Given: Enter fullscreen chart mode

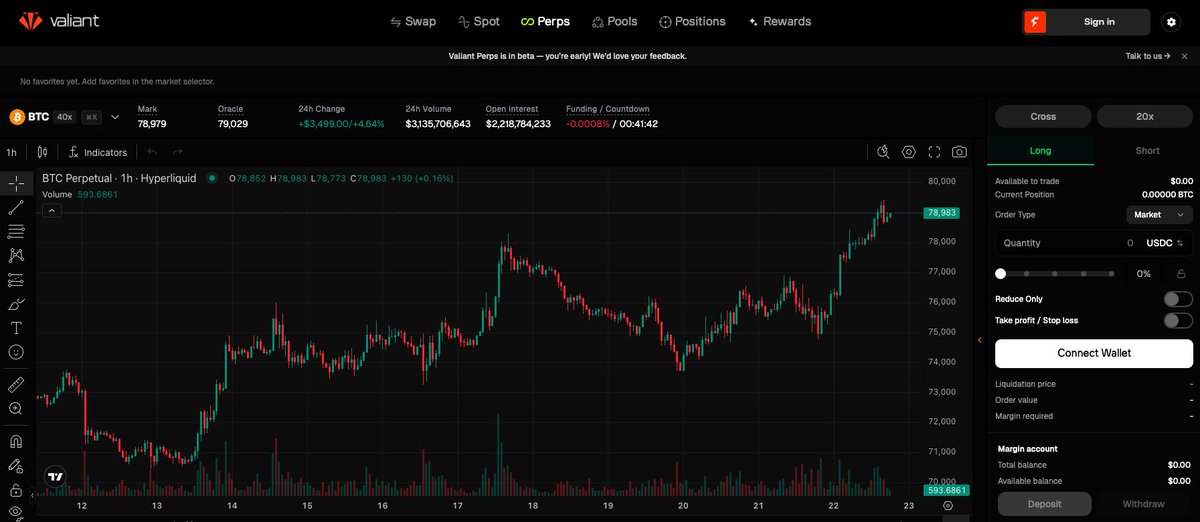Looking at the screenshot, I should click(934, 152).
